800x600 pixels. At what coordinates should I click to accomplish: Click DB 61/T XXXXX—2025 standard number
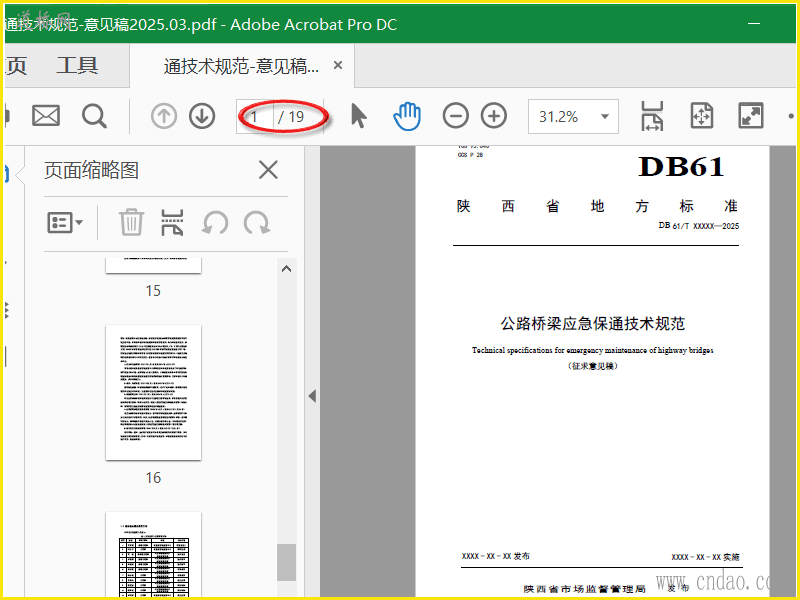click(x=698, y=226)
